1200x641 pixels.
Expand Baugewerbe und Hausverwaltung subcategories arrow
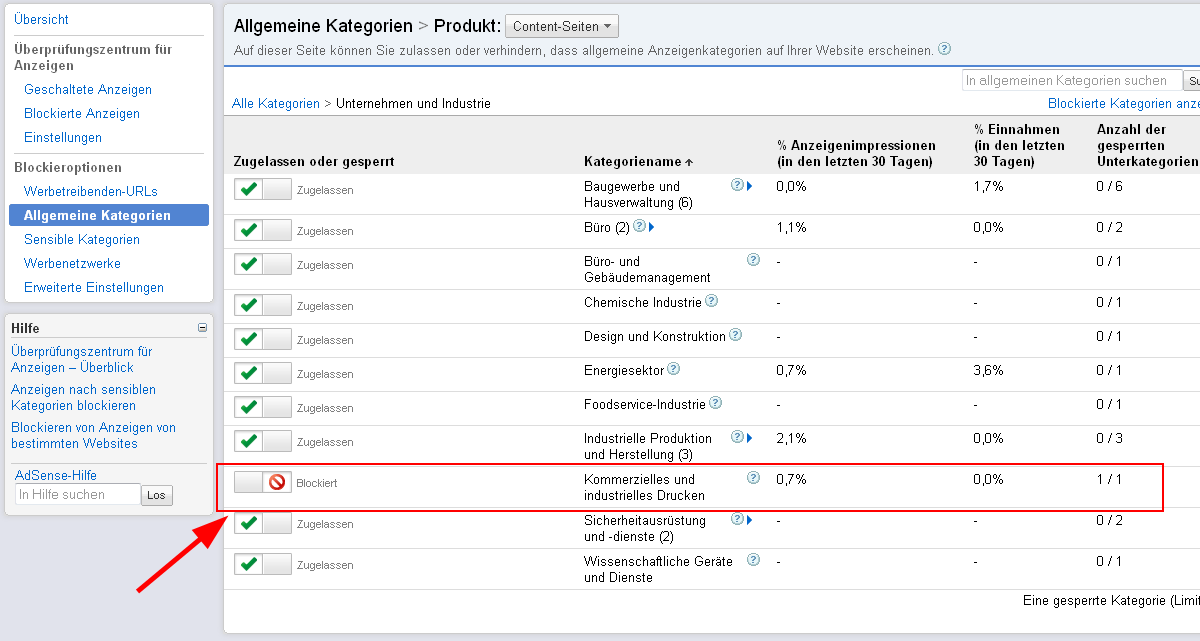(x=749, y=185)
